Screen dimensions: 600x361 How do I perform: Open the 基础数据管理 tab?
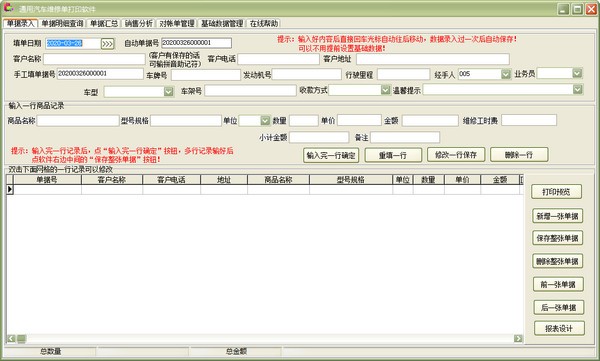point(222,23)
